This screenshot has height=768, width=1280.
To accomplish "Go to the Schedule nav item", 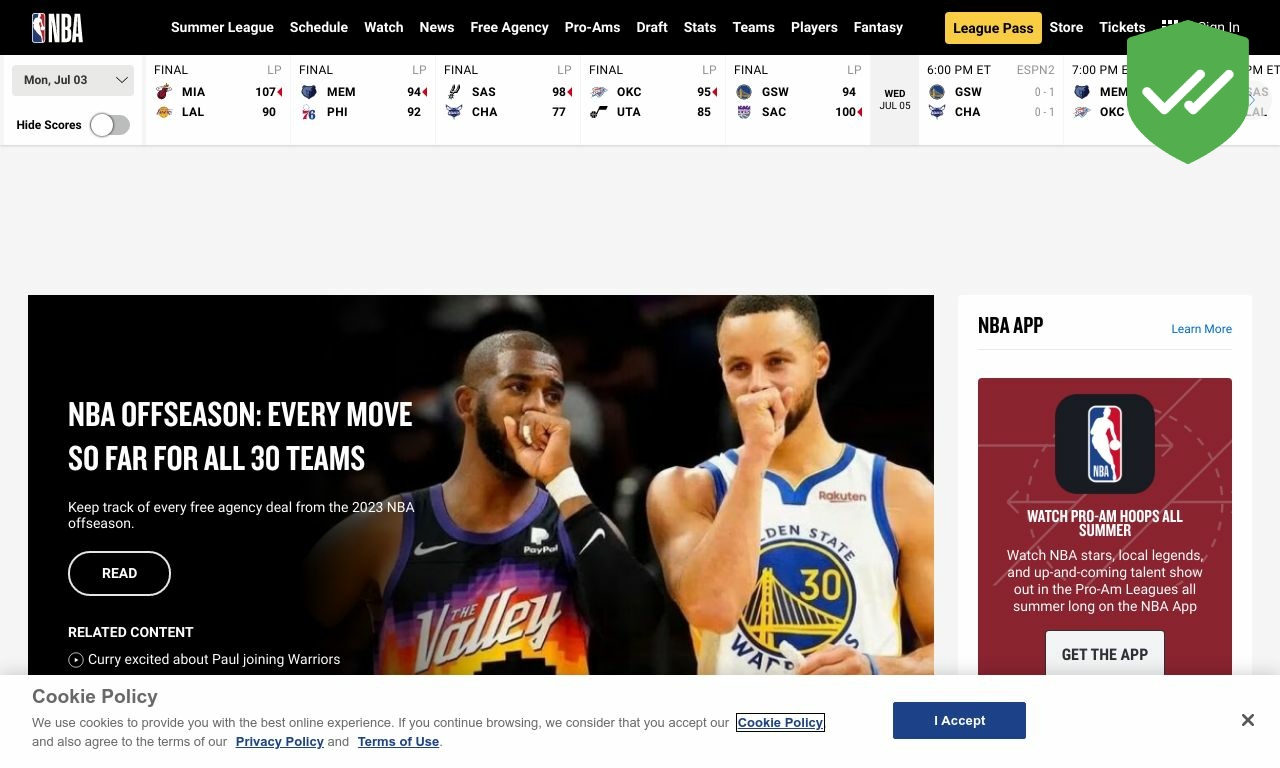I will tap(319, 28).
